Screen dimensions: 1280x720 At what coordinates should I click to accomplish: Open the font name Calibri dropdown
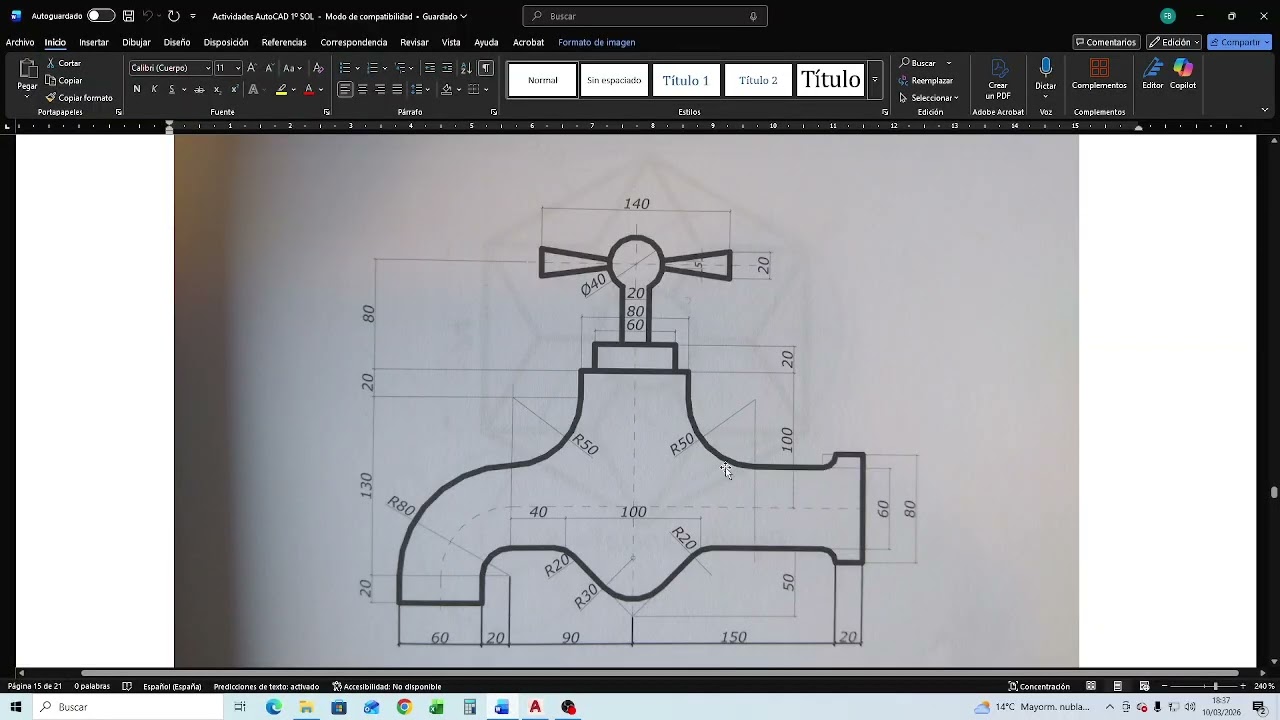(x=208, y=68)
